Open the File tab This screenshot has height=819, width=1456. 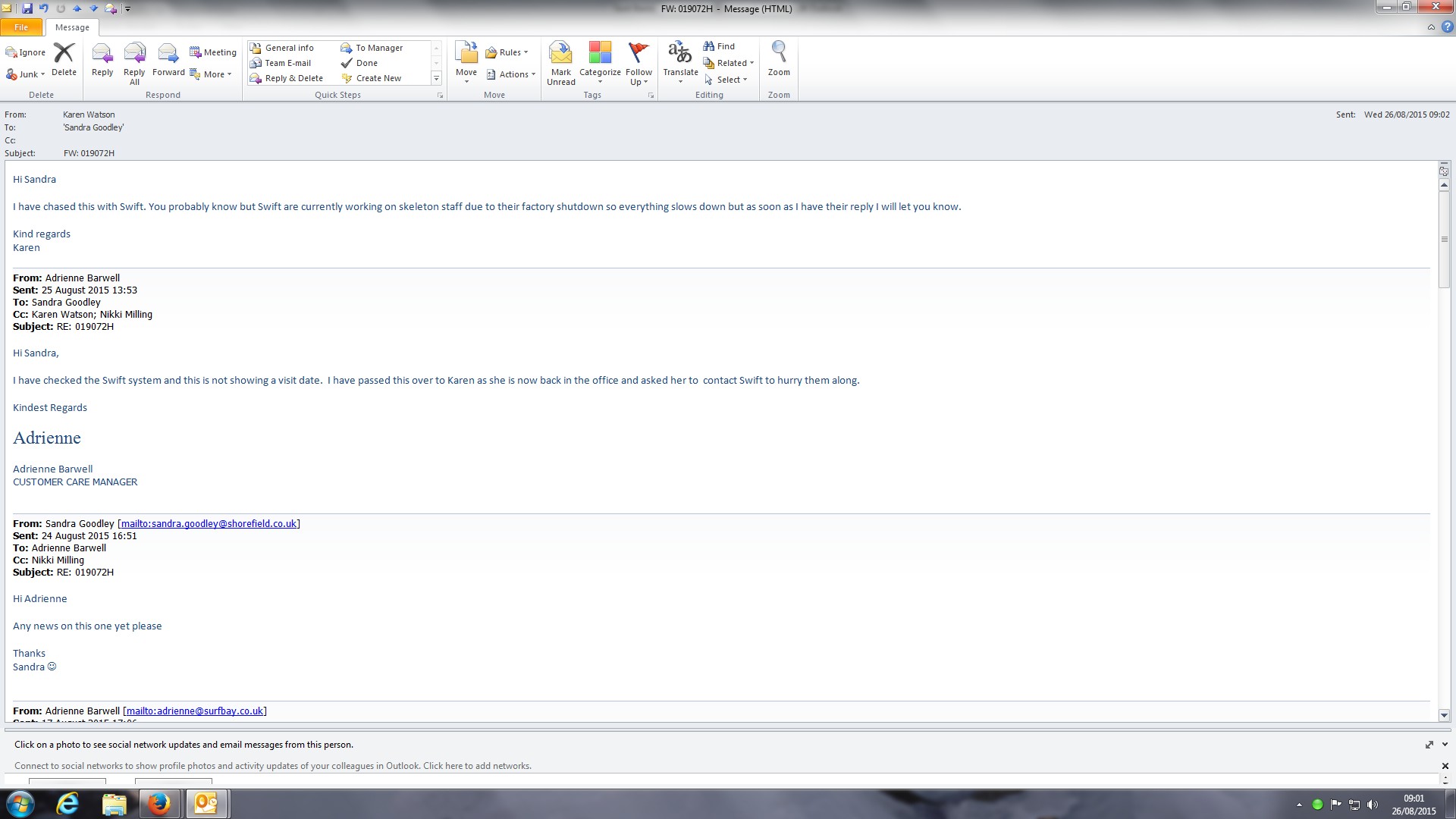point(21,27)
